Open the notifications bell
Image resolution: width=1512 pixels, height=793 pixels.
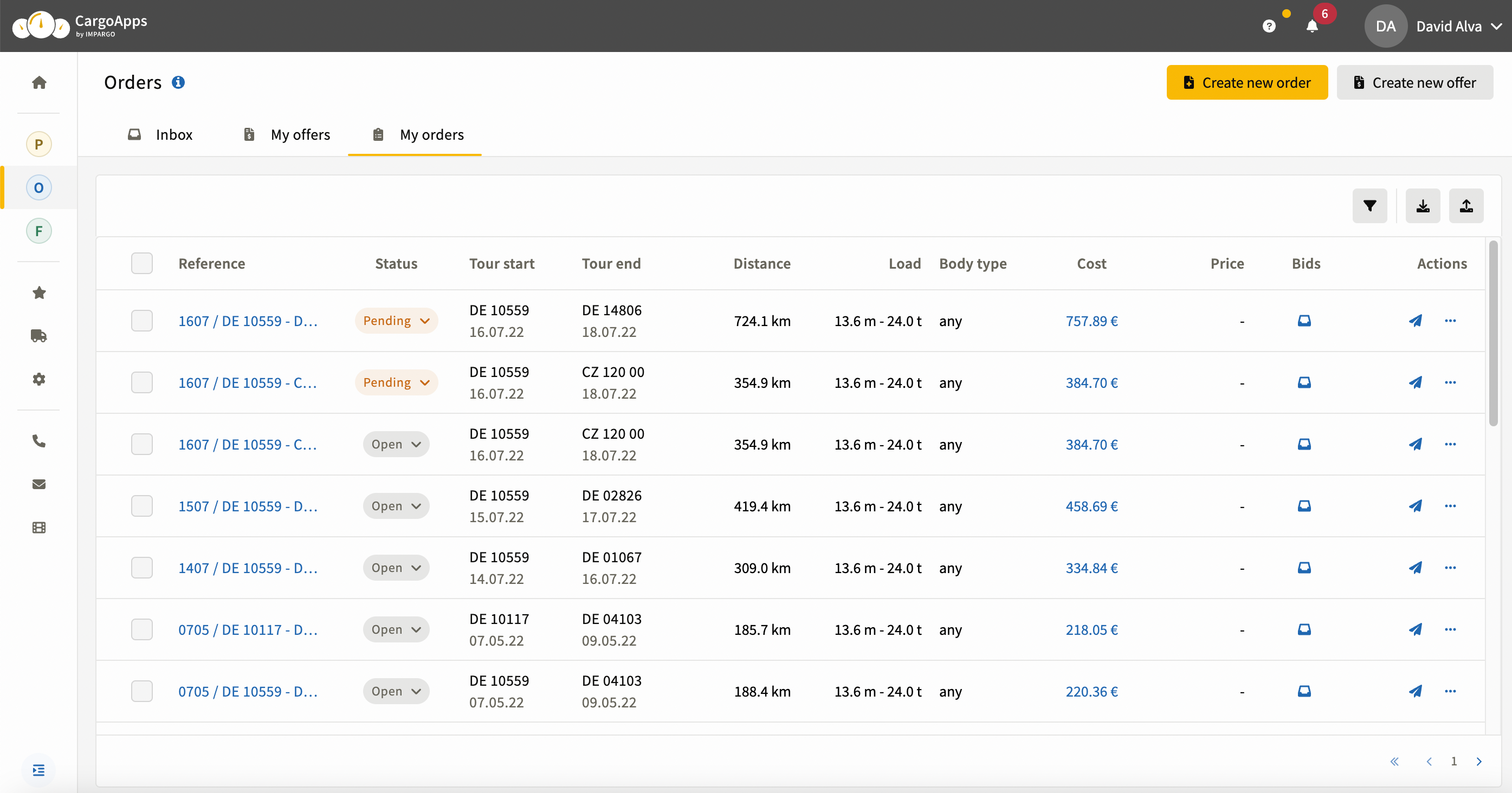point(1312,27)
